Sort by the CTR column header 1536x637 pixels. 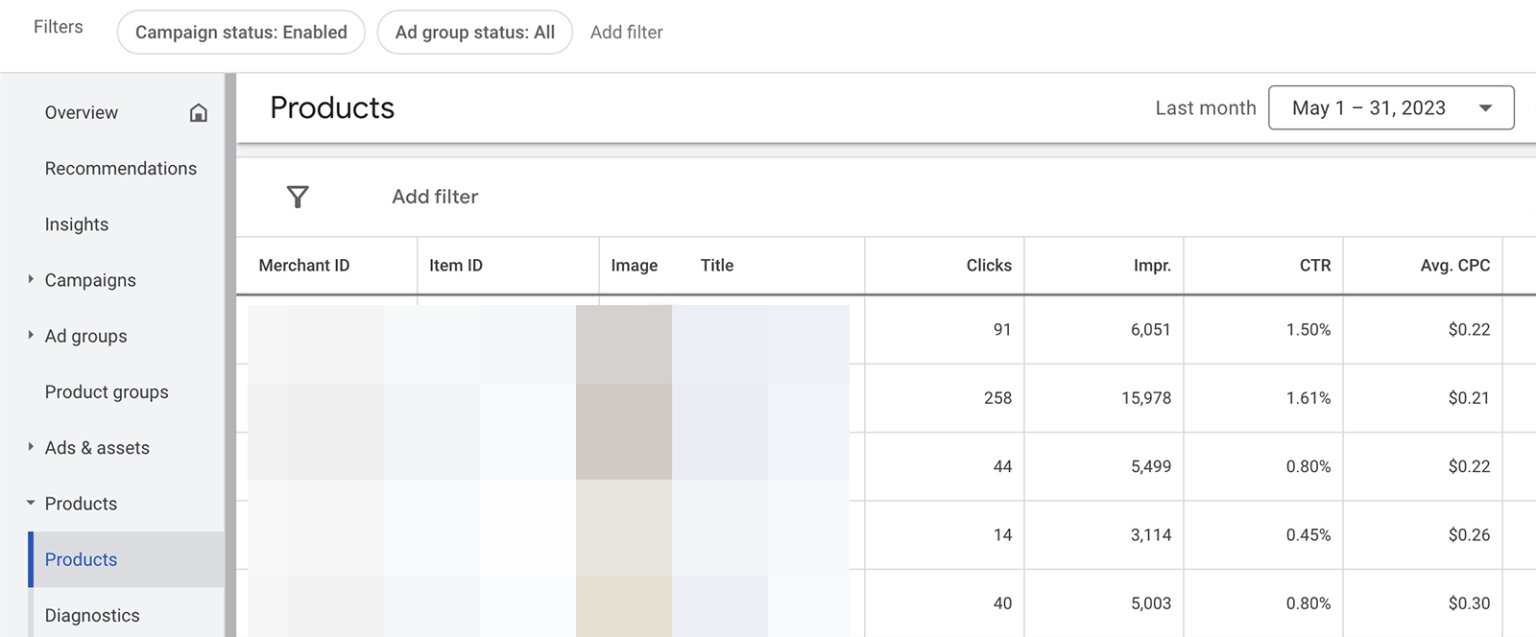(x=1315, y=266)
